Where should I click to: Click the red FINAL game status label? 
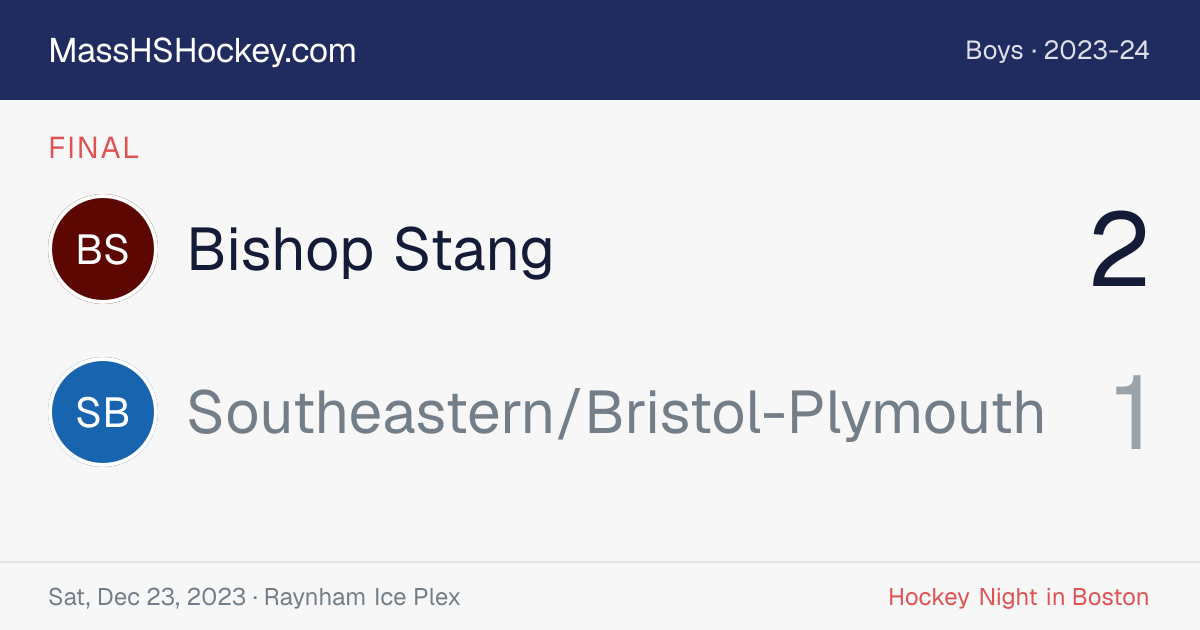(94, 148)
